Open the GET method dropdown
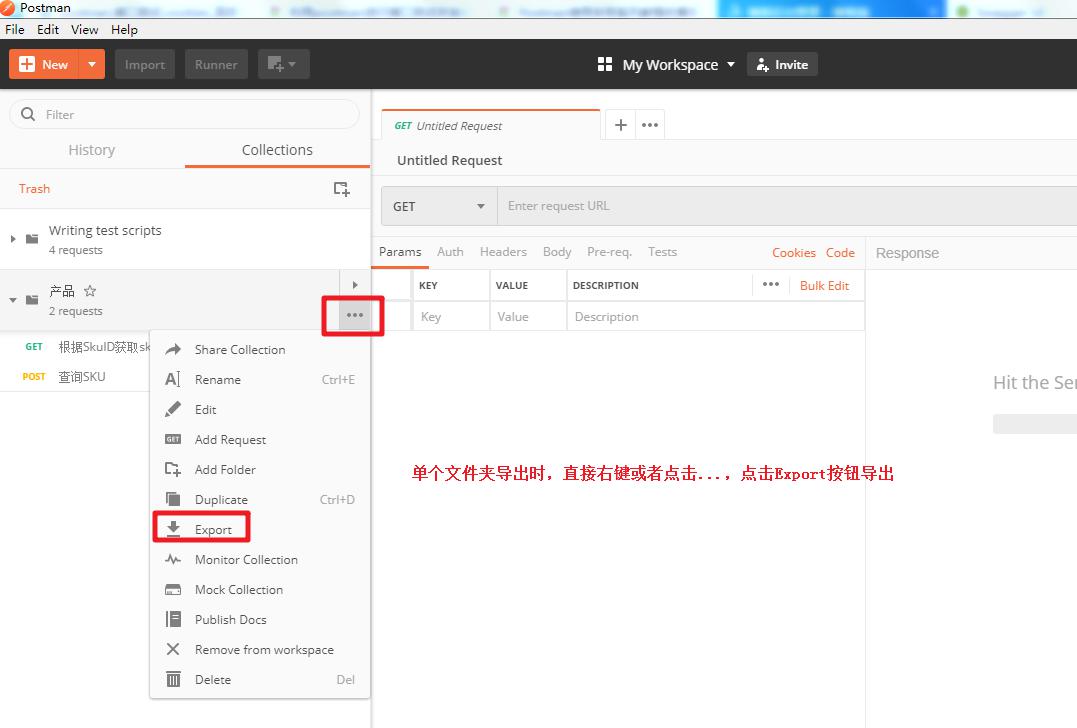This screenshot has height=728, width=1077. click(439, 206)
